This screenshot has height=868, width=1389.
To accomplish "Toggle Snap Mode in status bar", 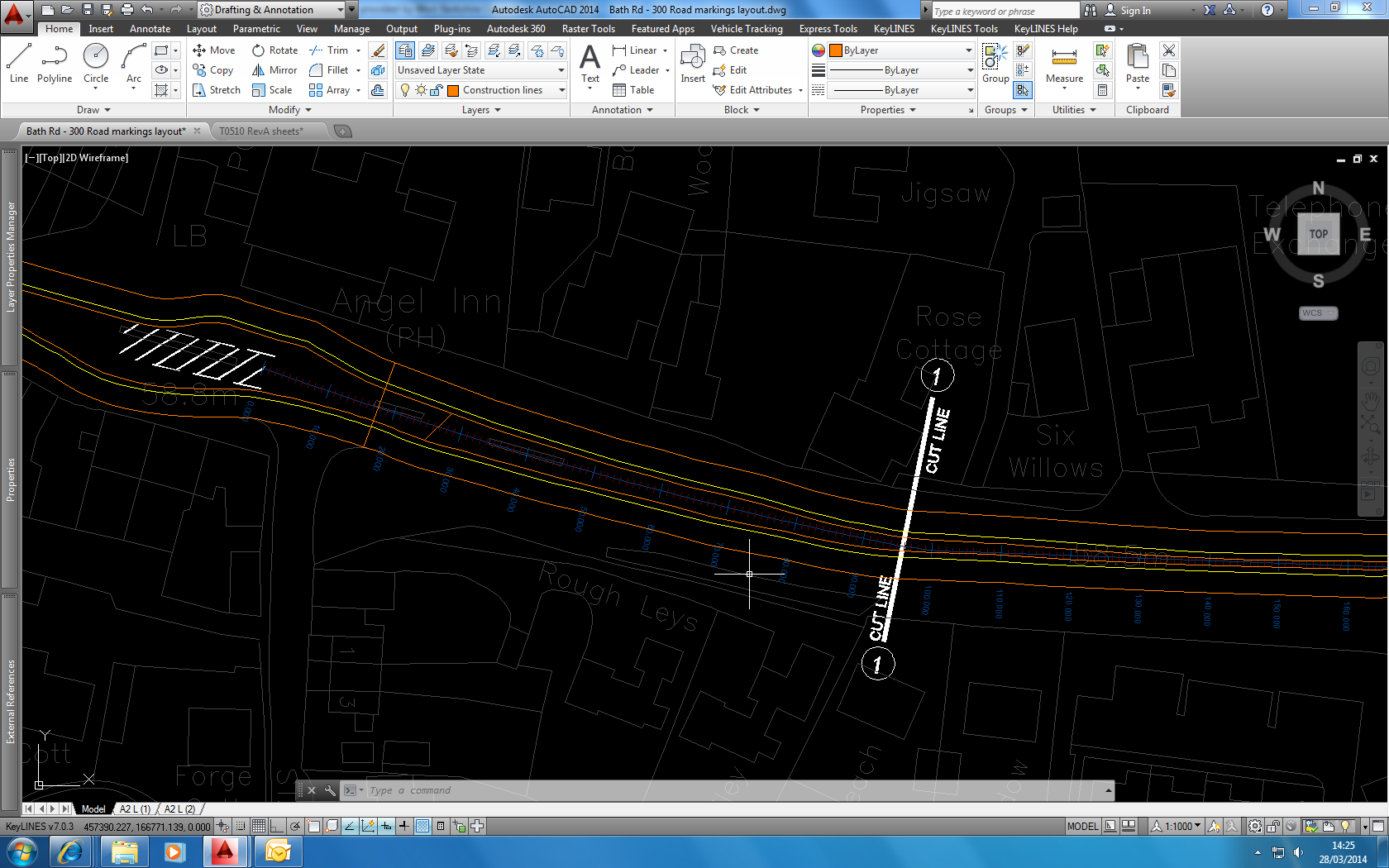I will pos(241,826).
